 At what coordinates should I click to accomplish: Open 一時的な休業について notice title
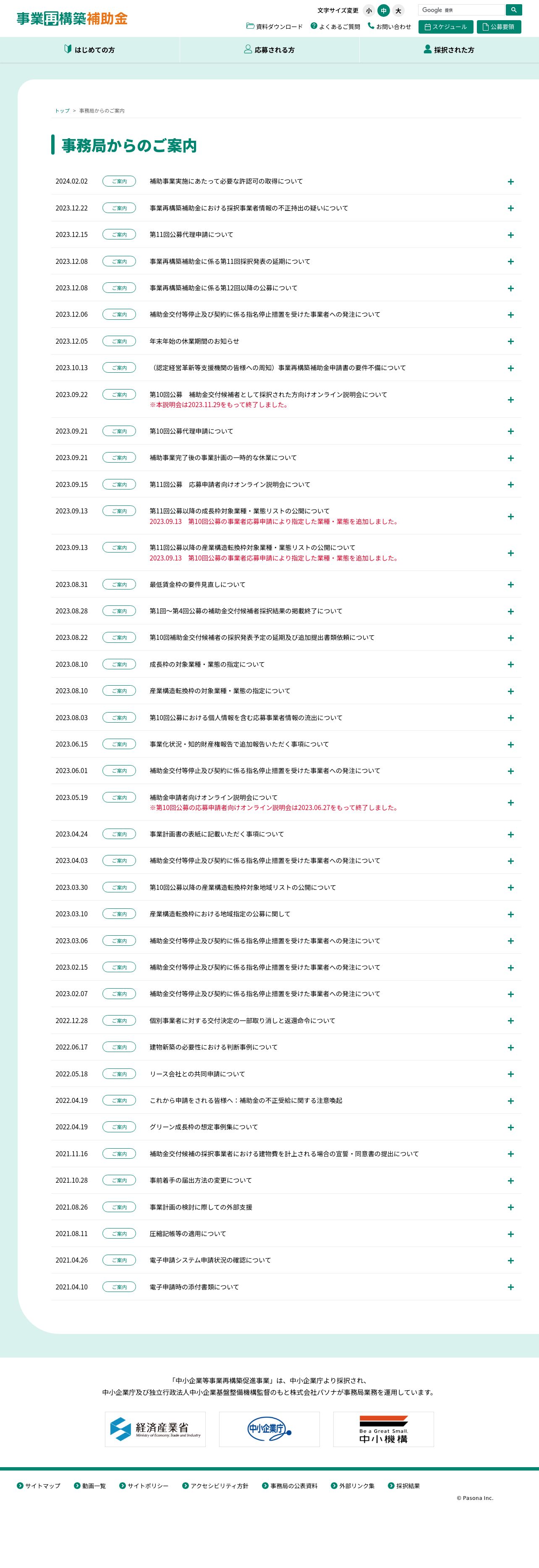tap(223, 458)
